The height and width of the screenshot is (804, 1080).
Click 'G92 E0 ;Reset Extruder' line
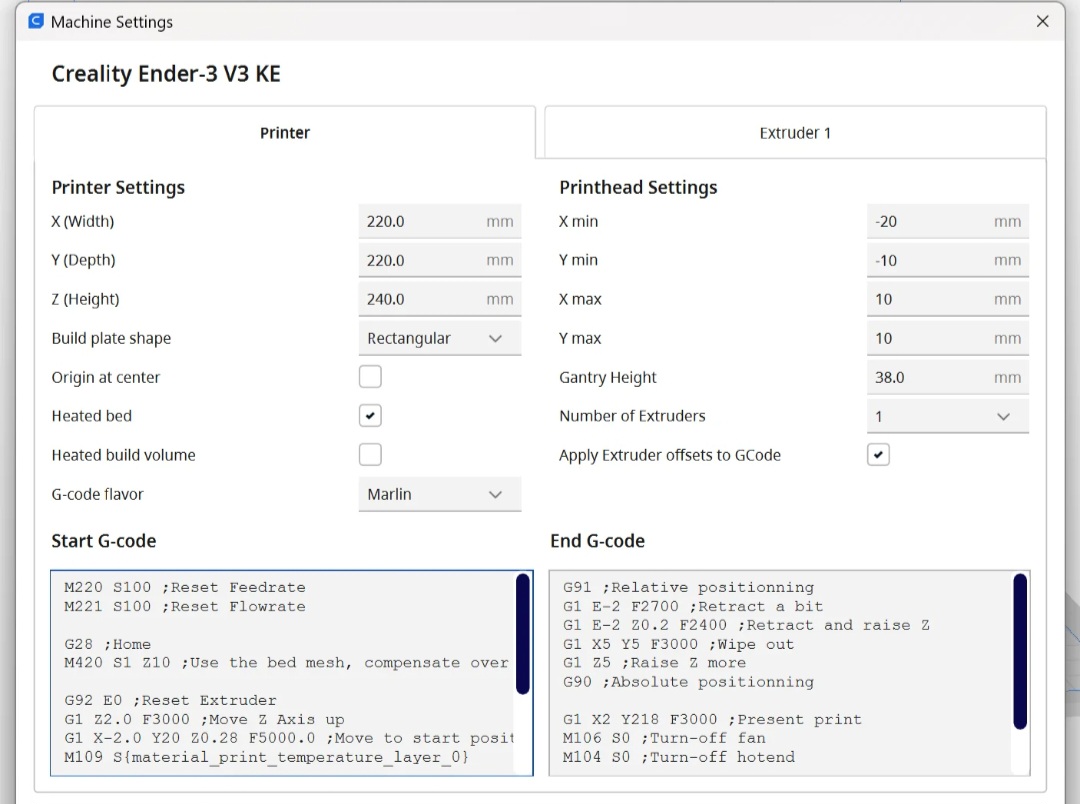tap(170, 701)
